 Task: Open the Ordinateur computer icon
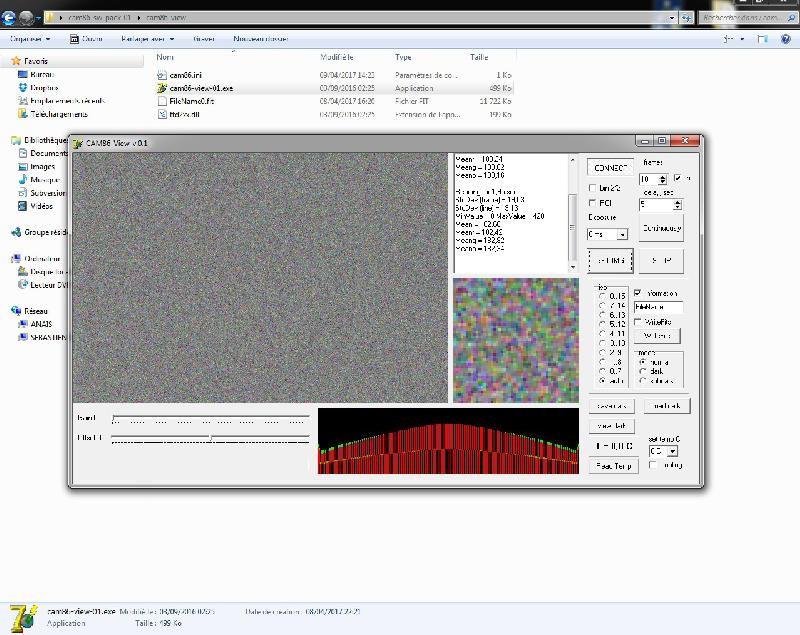16,259
